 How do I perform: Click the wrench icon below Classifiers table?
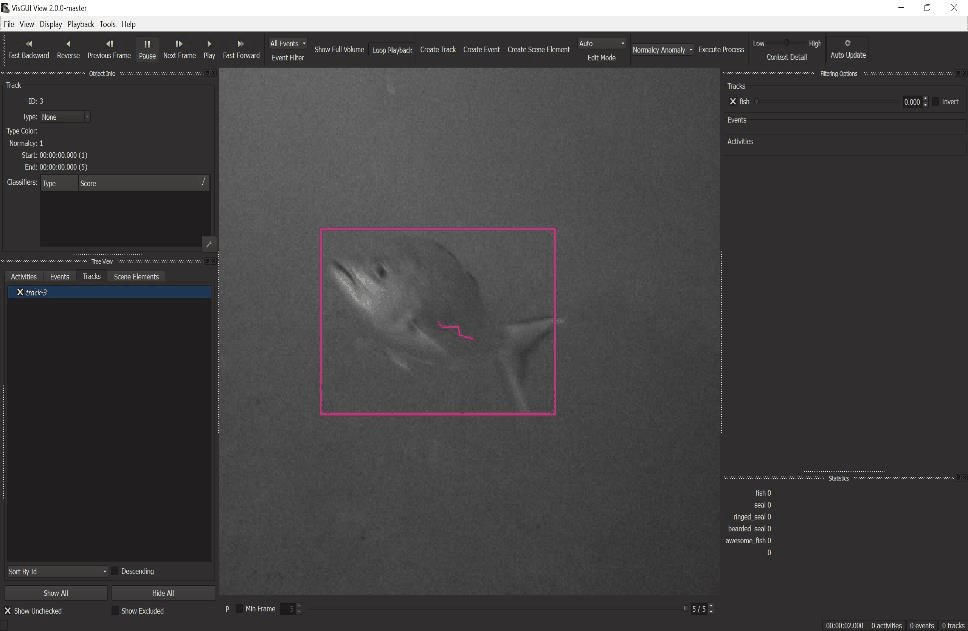coord(209,243)
